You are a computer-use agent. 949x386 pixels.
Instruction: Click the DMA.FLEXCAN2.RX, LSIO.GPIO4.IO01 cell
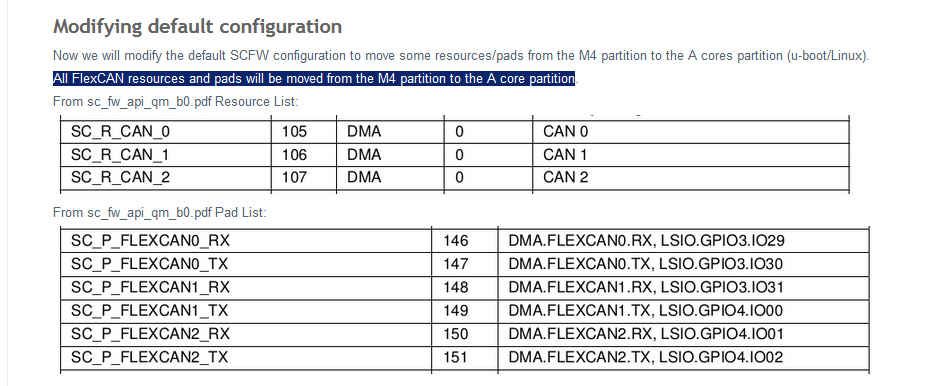pos(683,334)
